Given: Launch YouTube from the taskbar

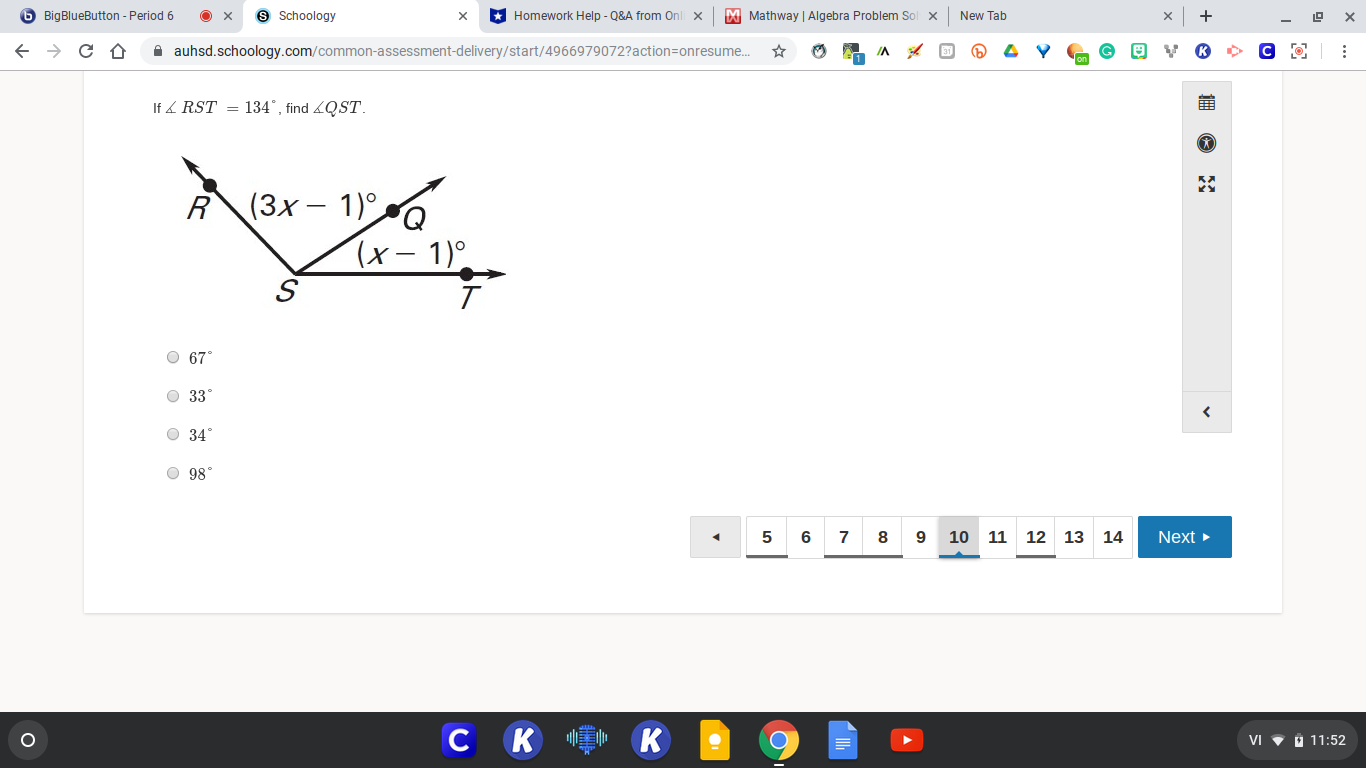Looking at the screenshot, I should (906, 740).
